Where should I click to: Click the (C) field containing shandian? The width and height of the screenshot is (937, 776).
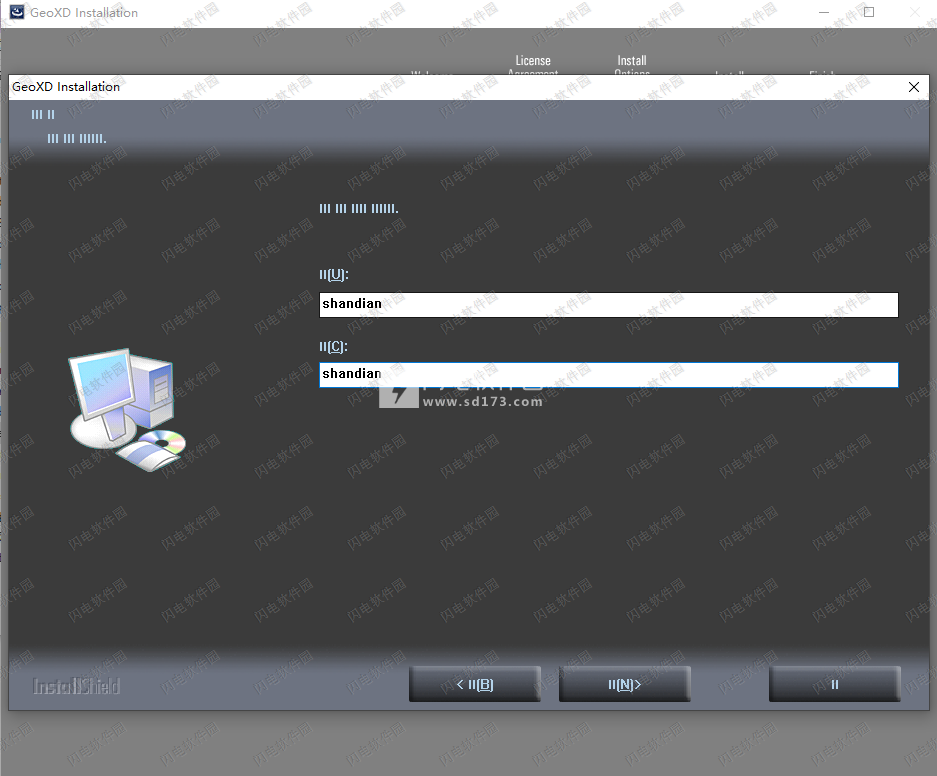coord(608,375)
